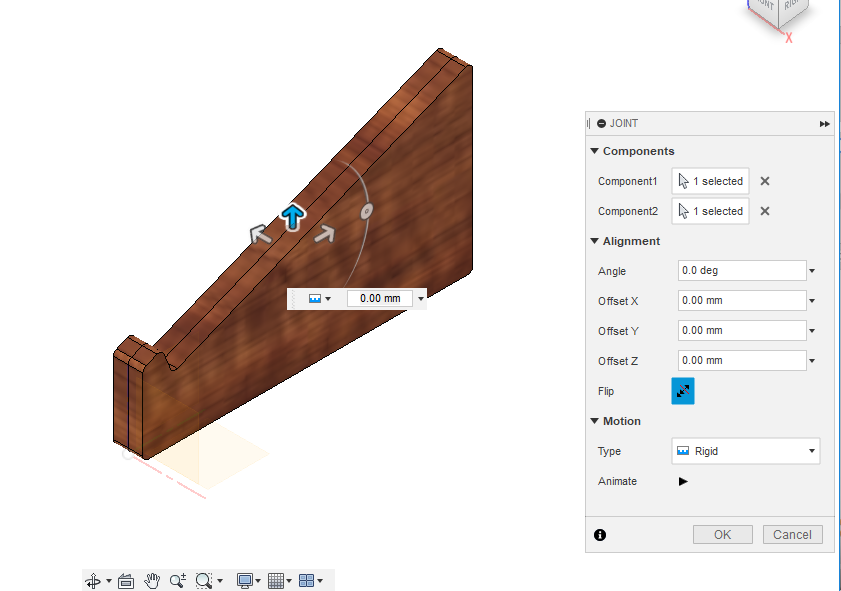
Task: Click the info icon in Joint dialog
Action: click(600, 535)
